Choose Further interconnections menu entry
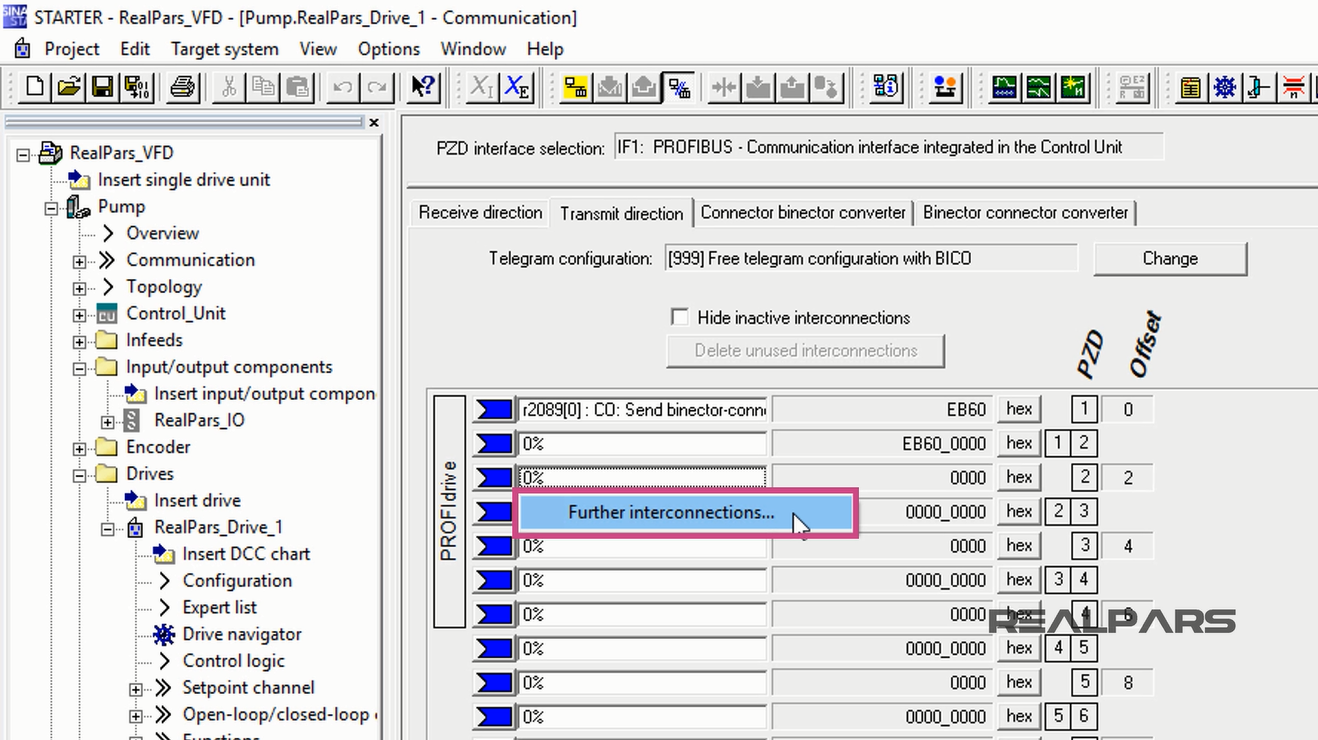 [x=686, y=512]
